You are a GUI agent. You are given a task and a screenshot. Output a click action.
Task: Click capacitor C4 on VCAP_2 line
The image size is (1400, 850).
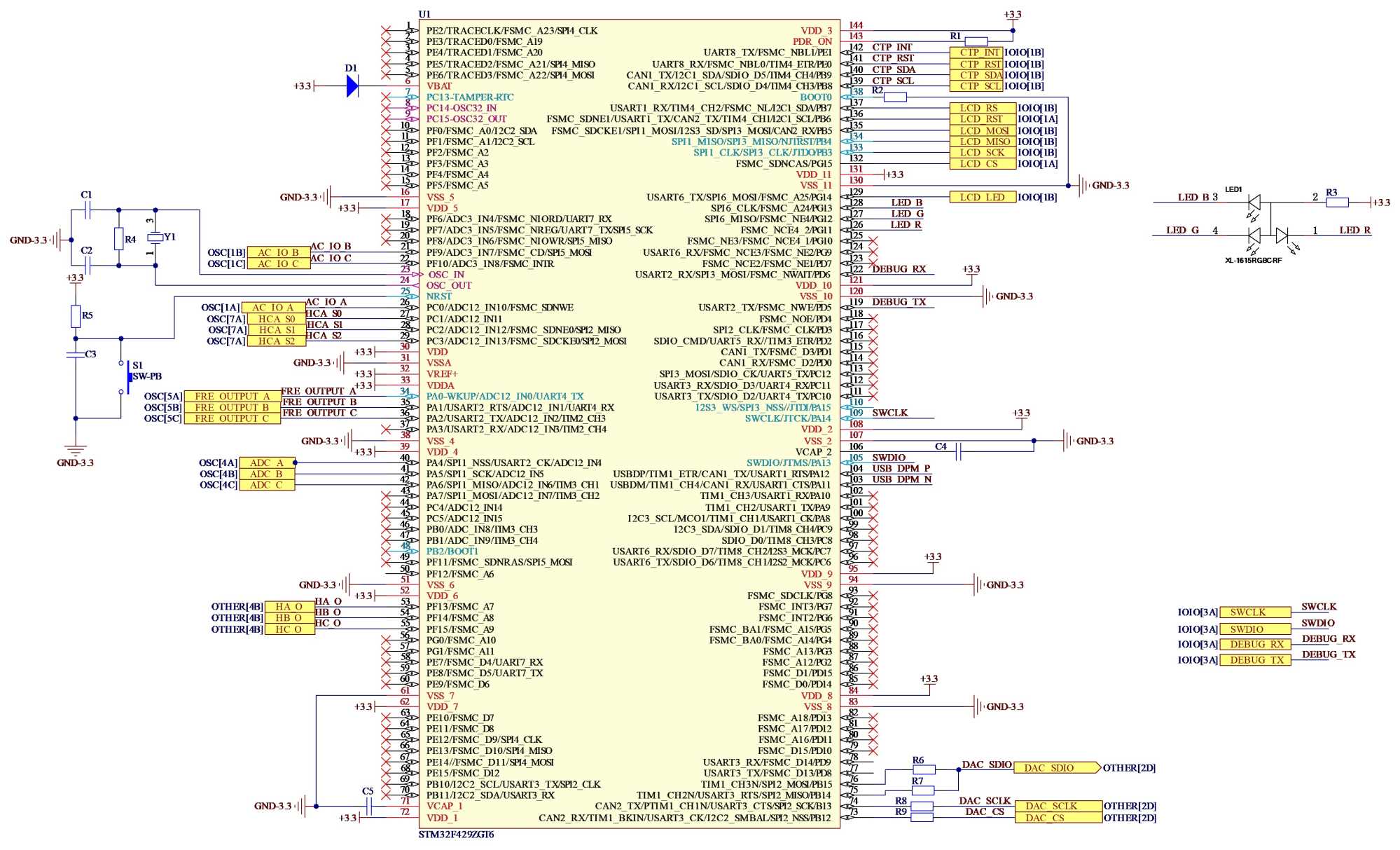(x=958, y=451)
